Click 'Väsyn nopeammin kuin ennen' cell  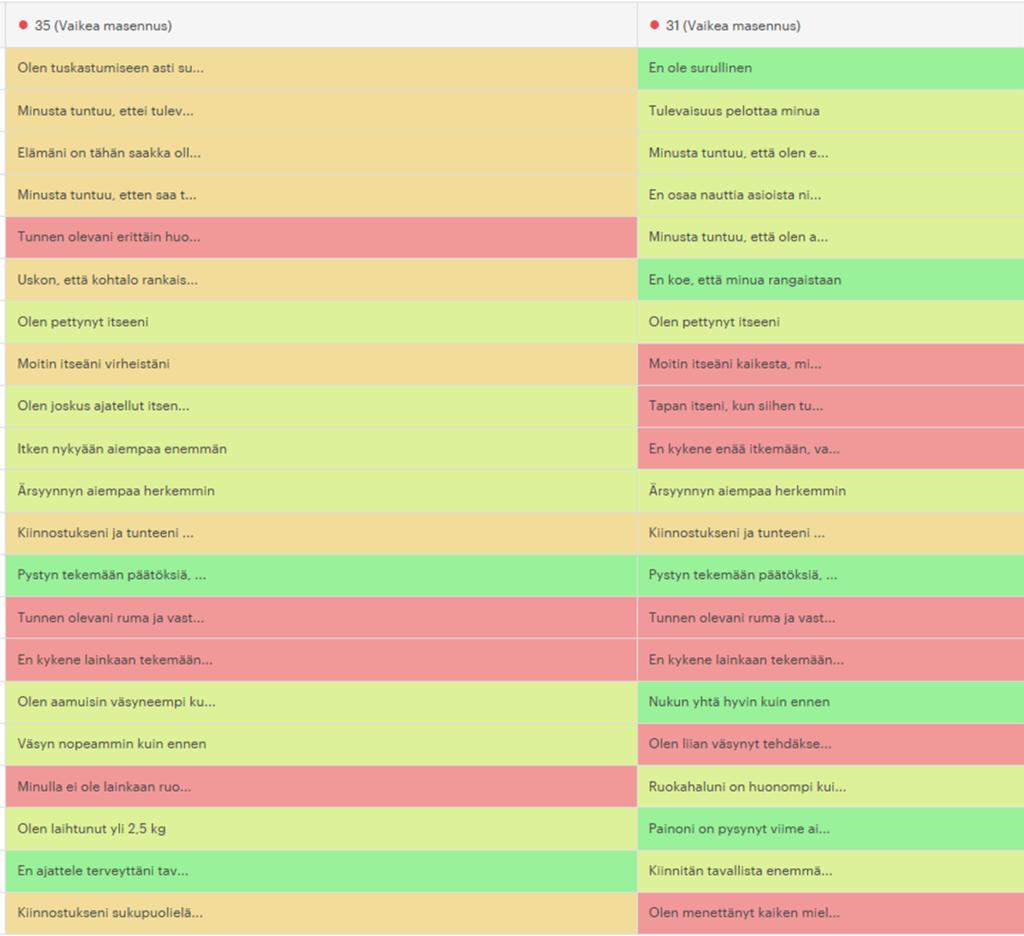click(x=321, y=744)
